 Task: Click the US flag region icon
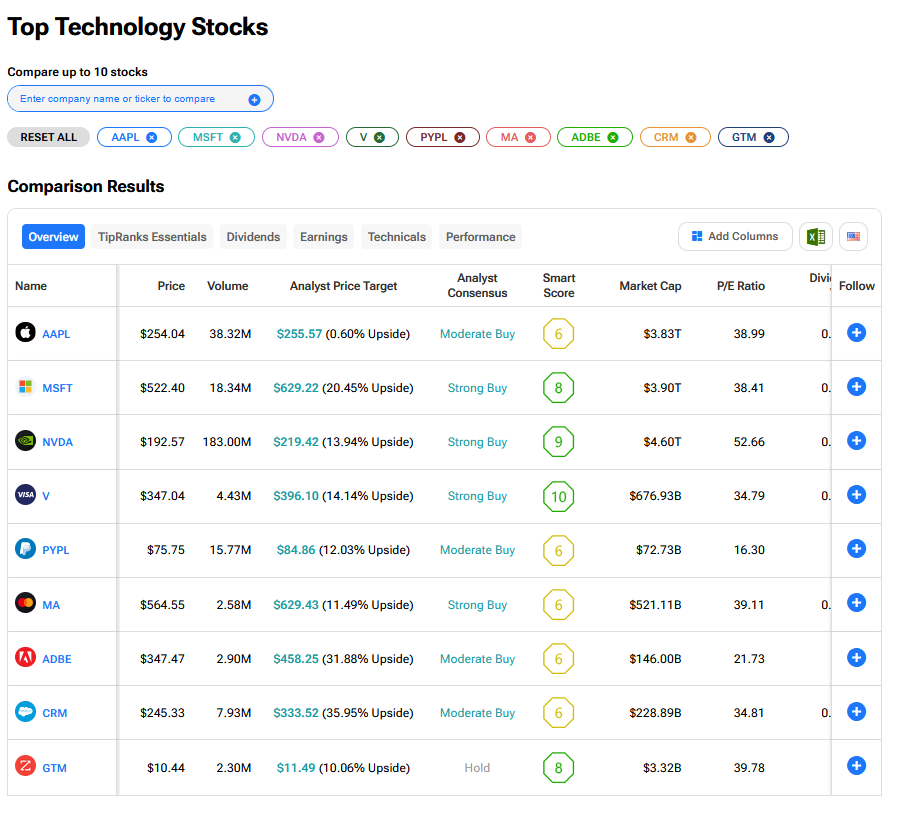(x=853, y=237)
